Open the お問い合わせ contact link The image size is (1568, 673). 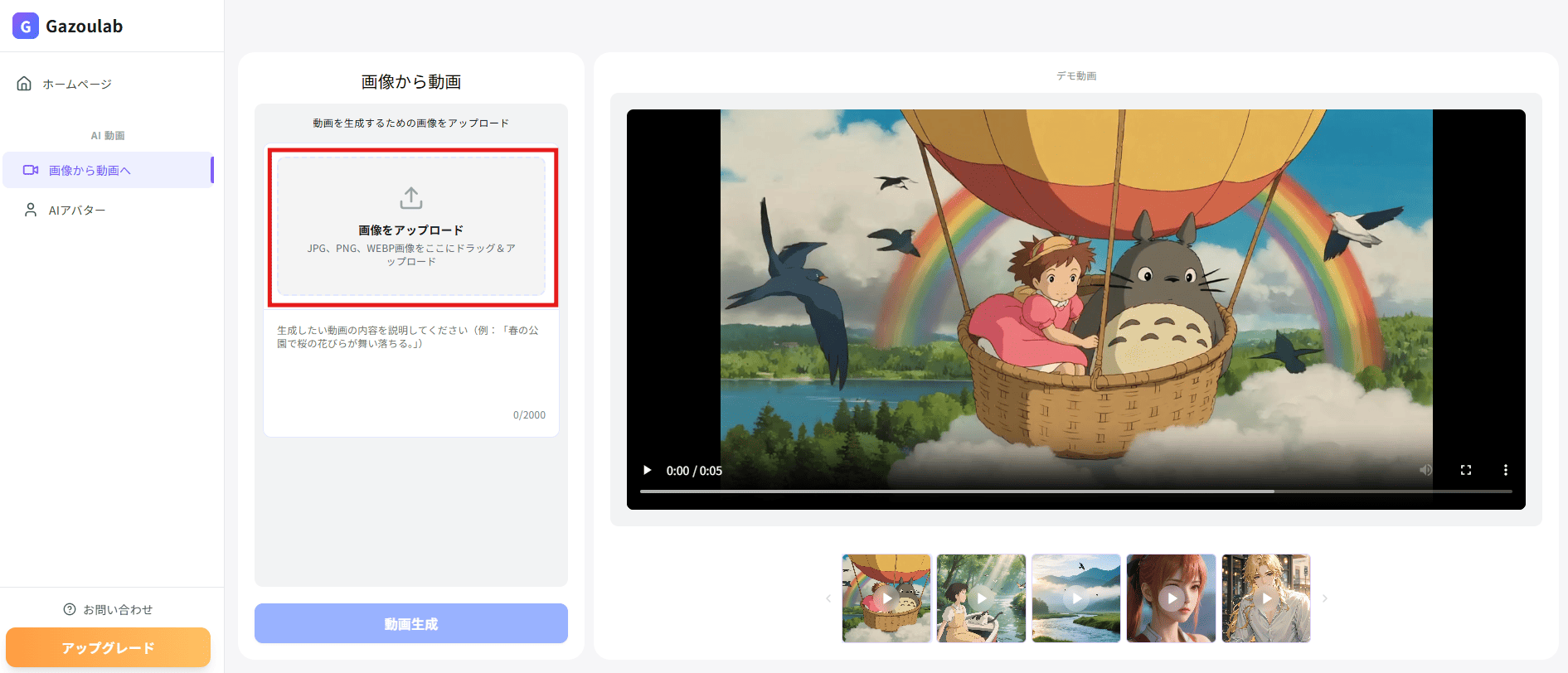point(108,609)
